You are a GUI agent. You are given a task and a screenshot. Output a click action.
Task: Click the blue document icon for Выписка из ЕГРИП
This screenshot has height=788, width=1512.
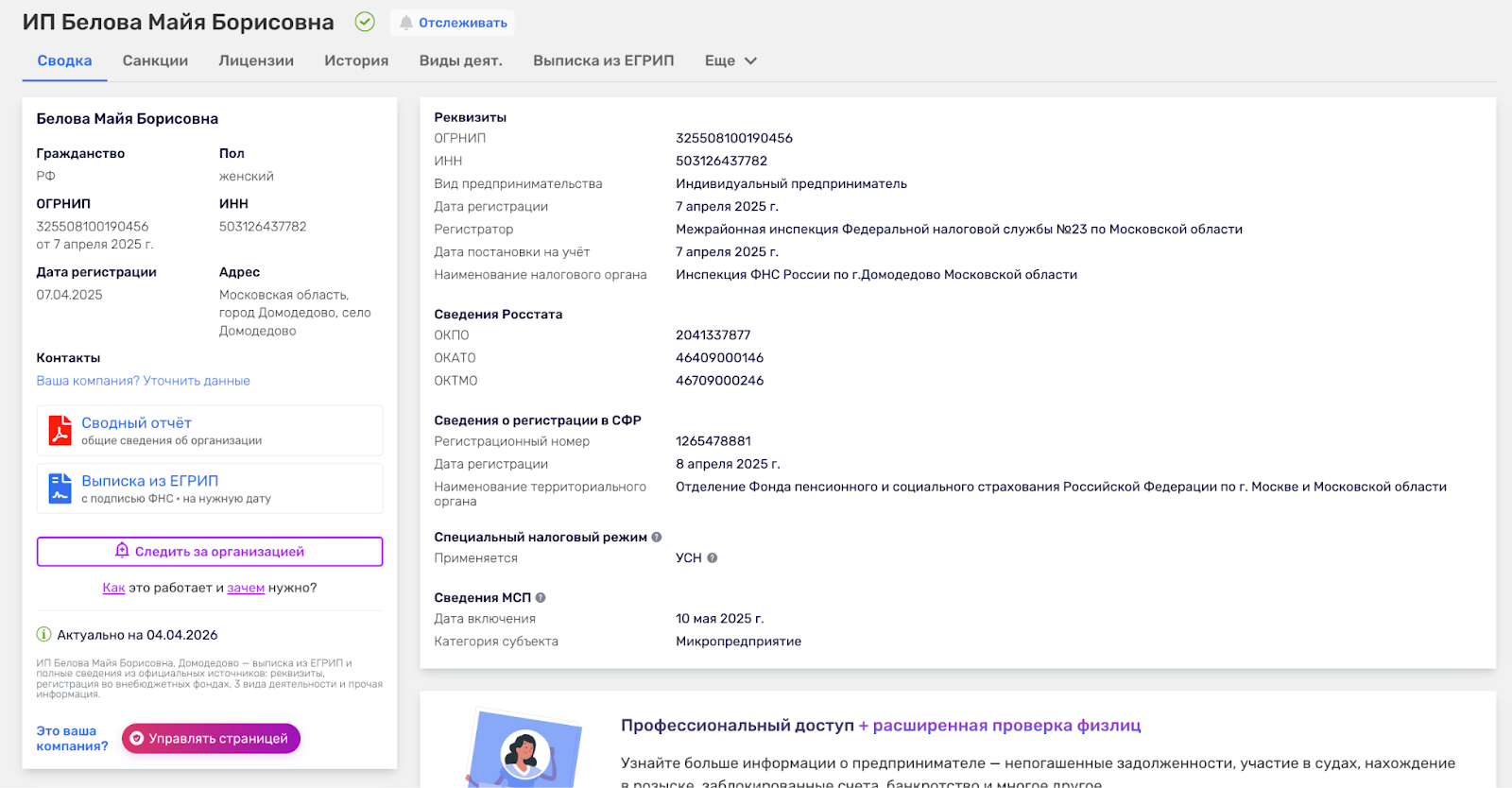pos(60,488)
